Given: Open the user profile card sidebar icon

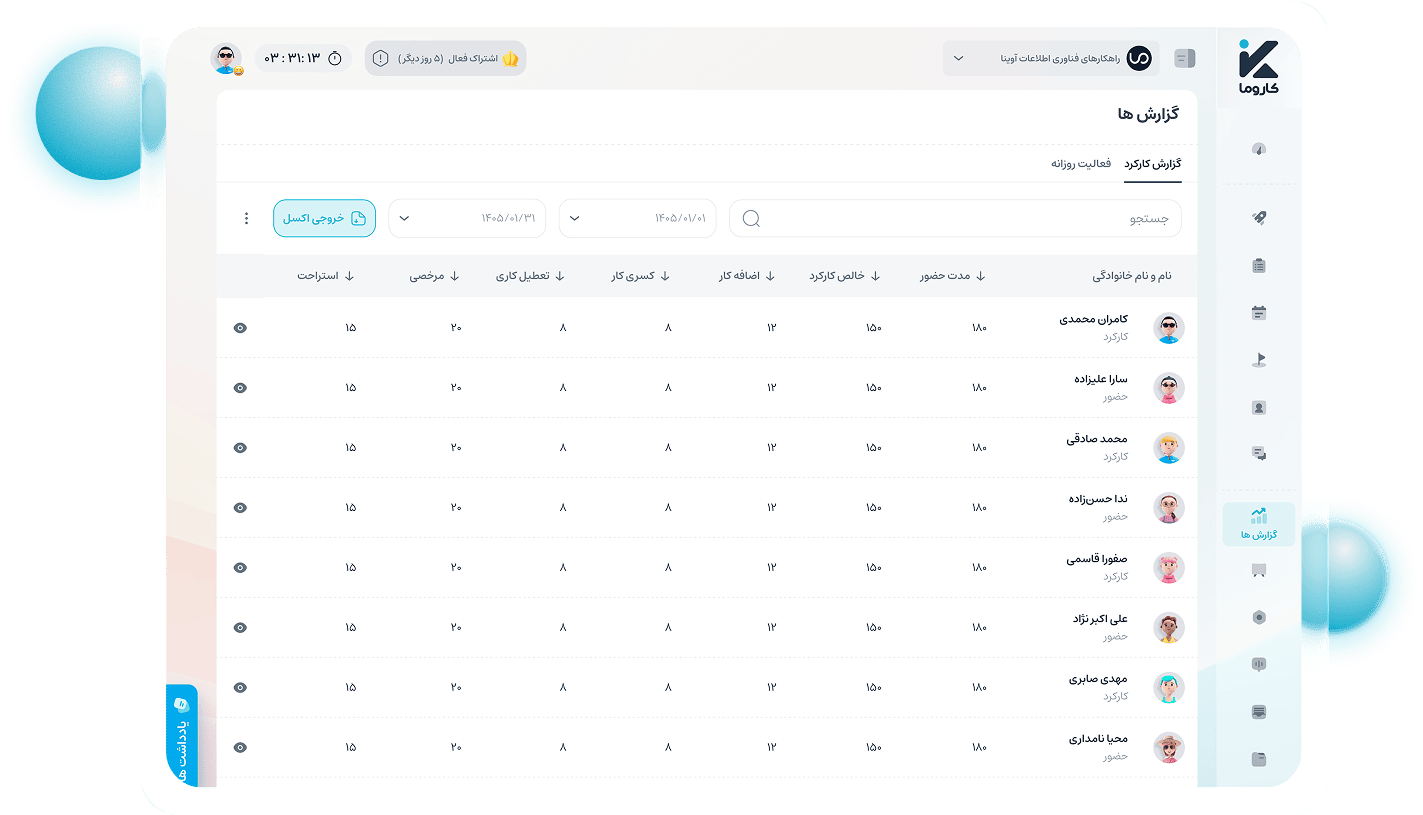Looking at the screenshot, I should click(1259, 407).
